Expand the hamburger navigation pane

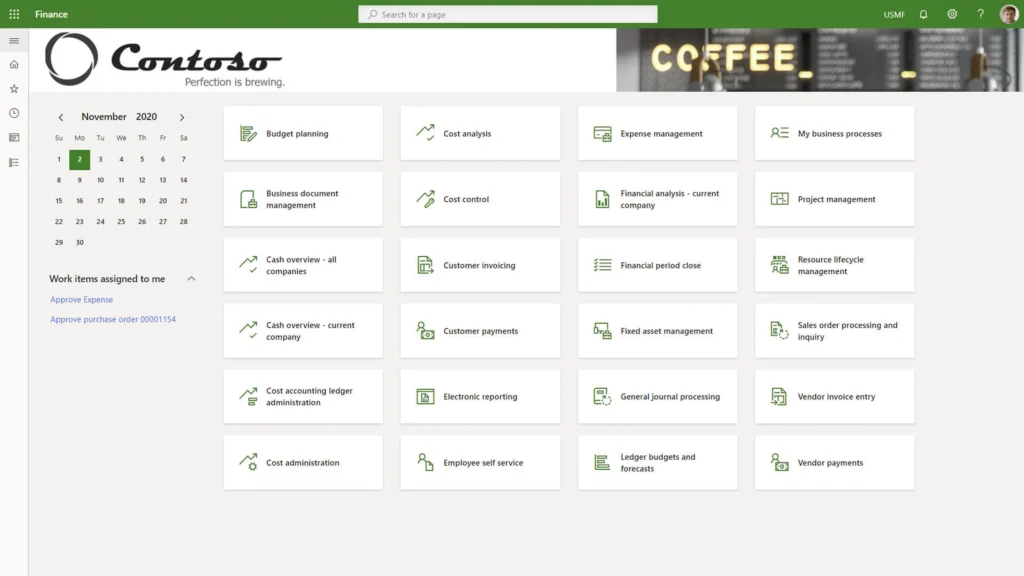tap(14, 41)
